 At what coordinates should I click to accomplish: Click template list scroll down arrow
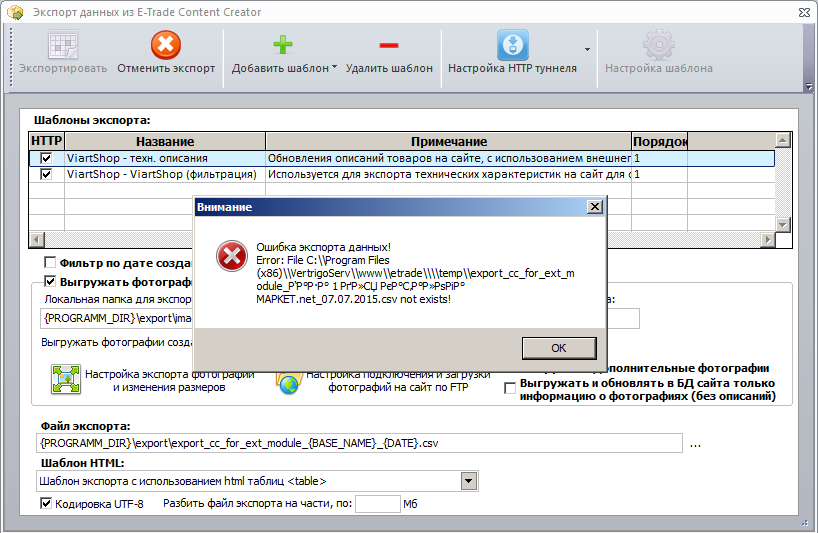(x=783, y=224)
